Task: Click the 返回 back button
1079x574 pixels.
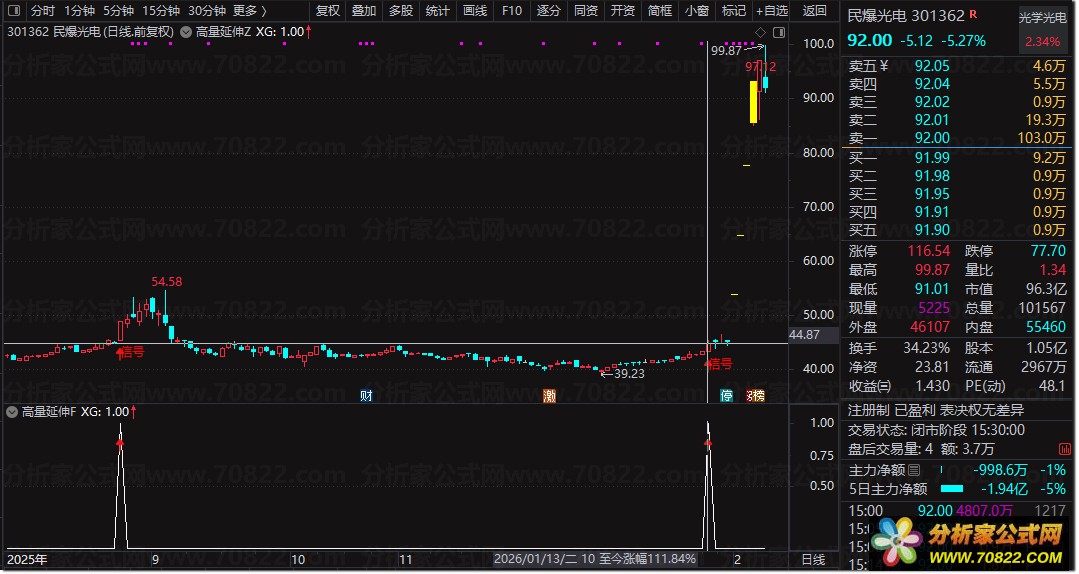Action: (815, 10)
